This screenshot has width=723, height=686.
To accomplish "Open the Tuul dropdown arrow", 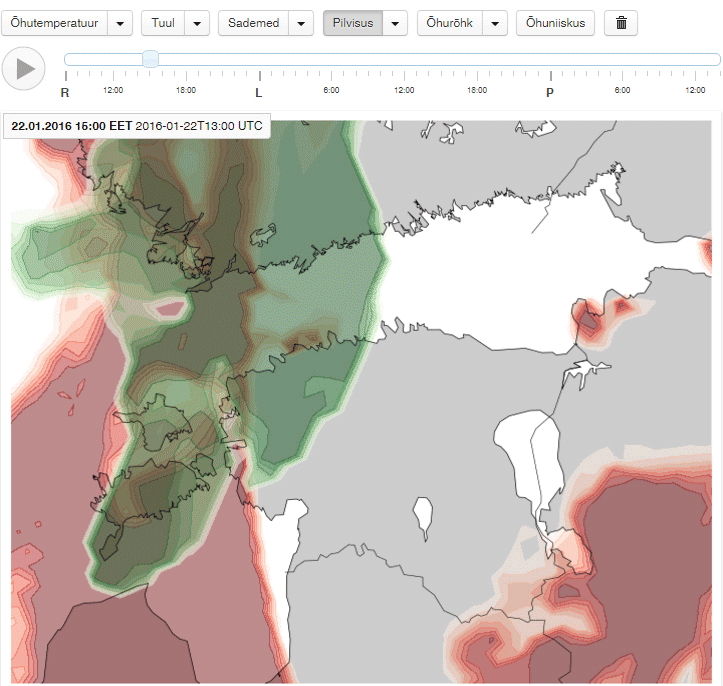I will point(197,23).
